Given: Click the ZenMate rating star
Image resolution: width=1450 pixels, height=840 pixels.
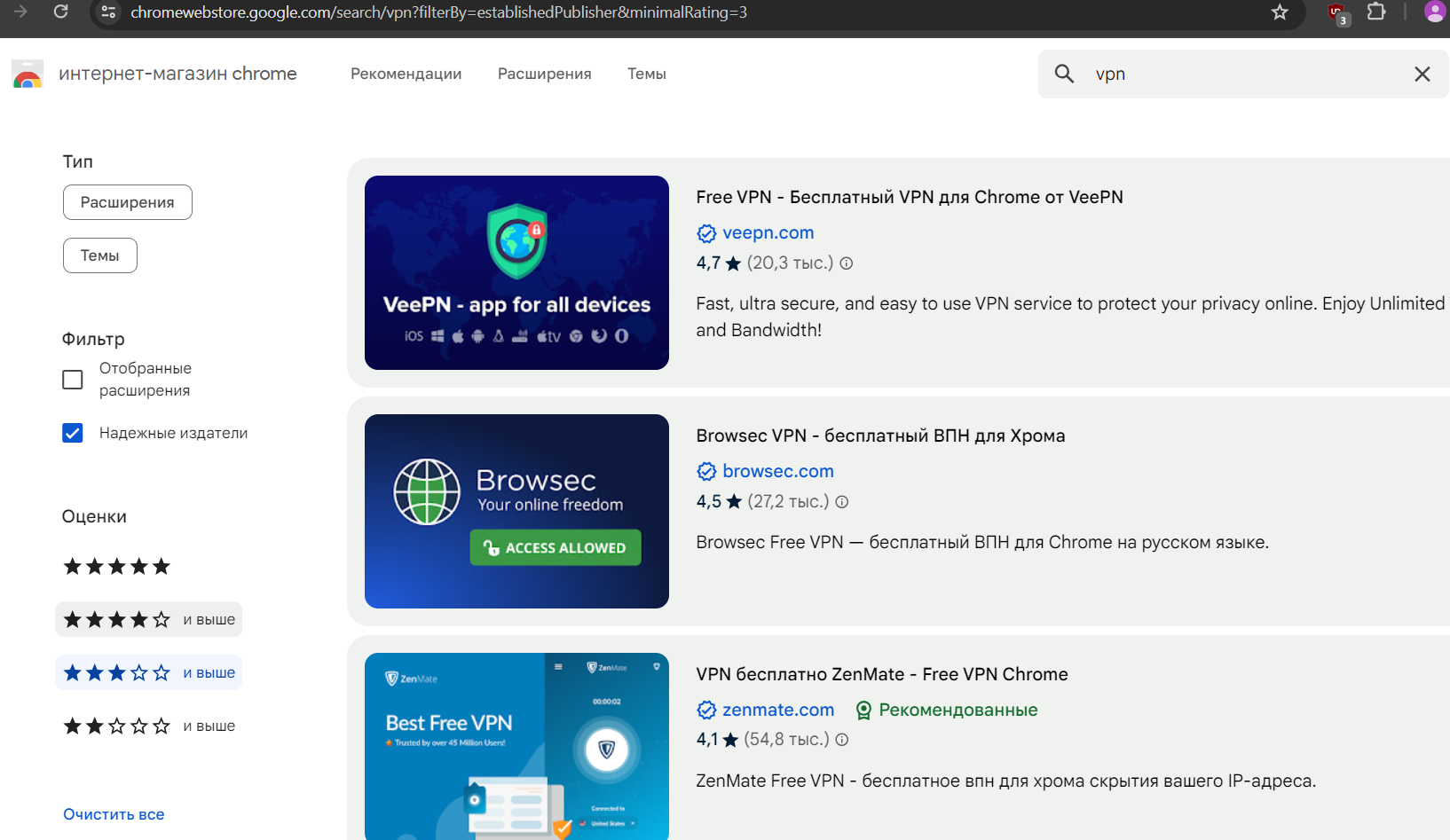Looking at the screenshot, I should pos(730,740).
